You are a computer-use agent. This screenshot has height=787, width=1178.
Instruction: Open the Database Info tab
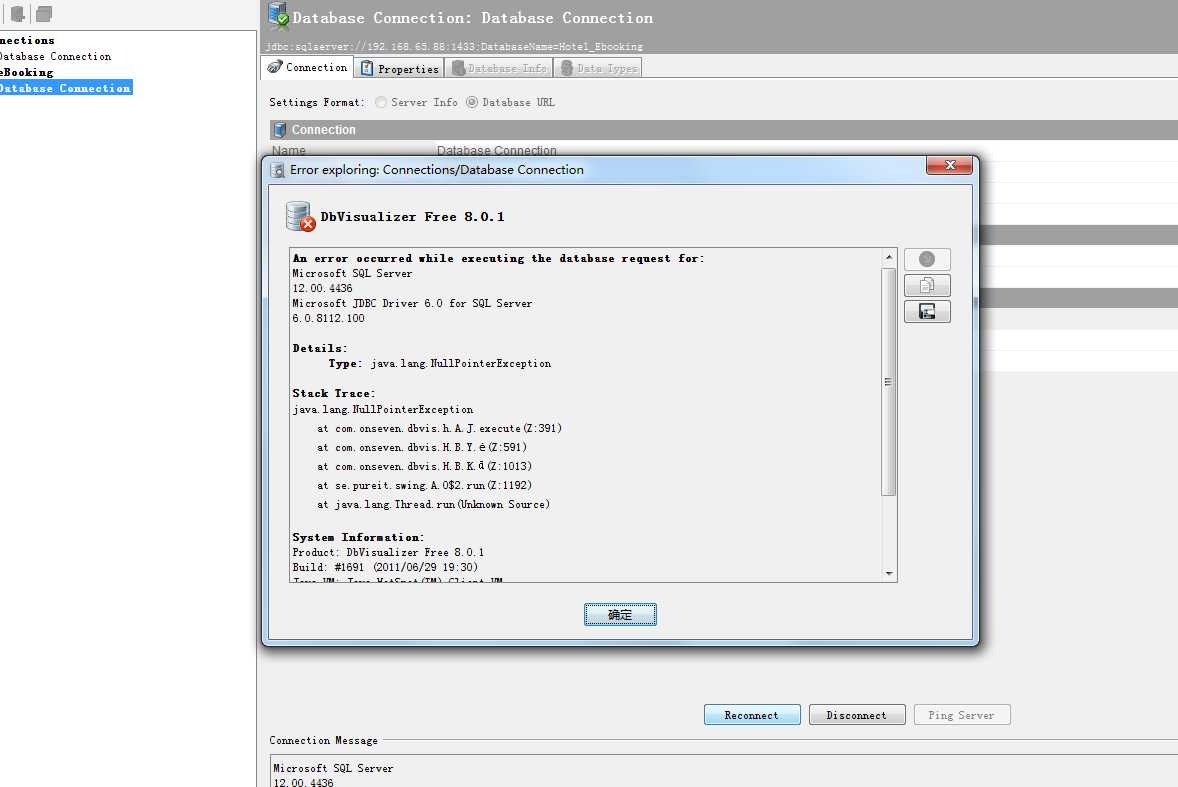coord(500,68)
